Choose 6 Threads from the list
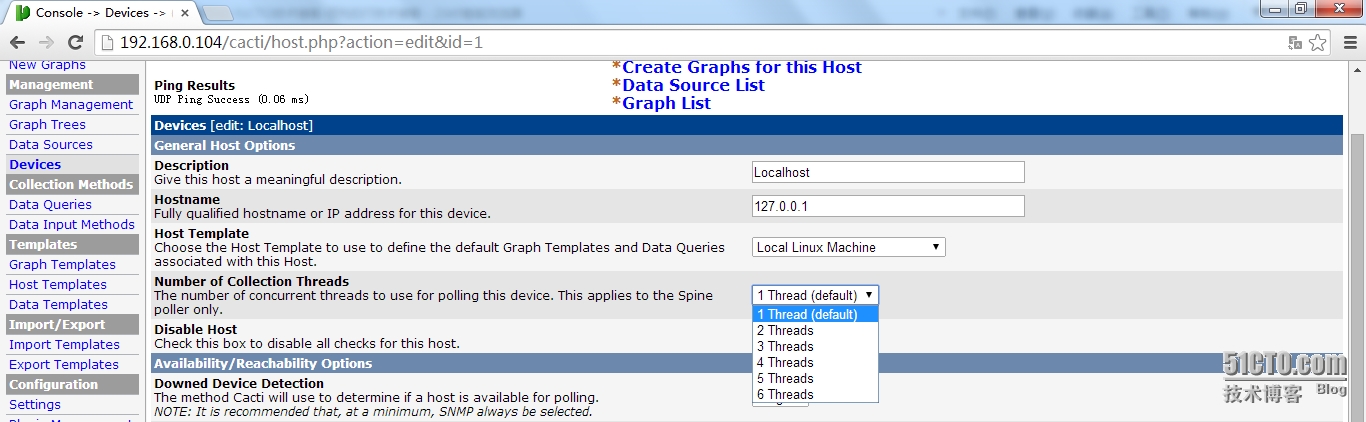 pos(815,394)
